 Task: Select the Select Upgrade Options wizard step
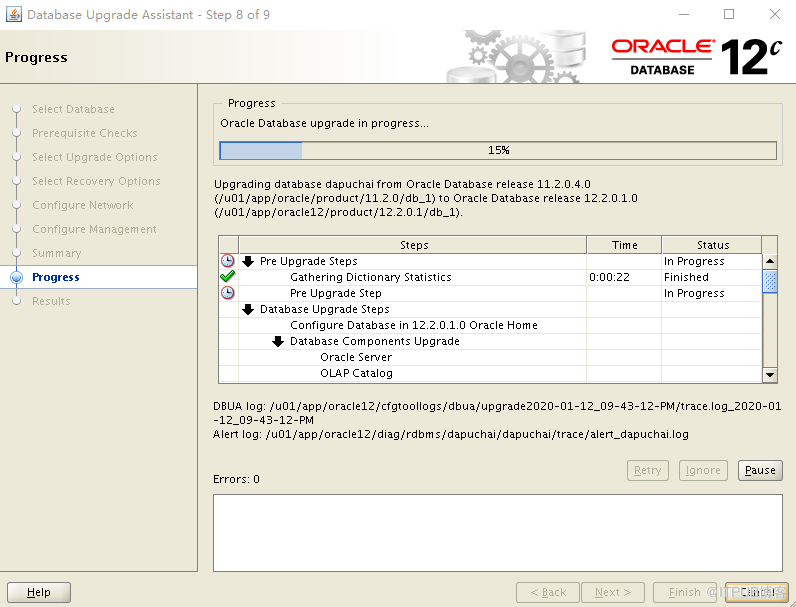pyautogui.click(x=95, y=157)
